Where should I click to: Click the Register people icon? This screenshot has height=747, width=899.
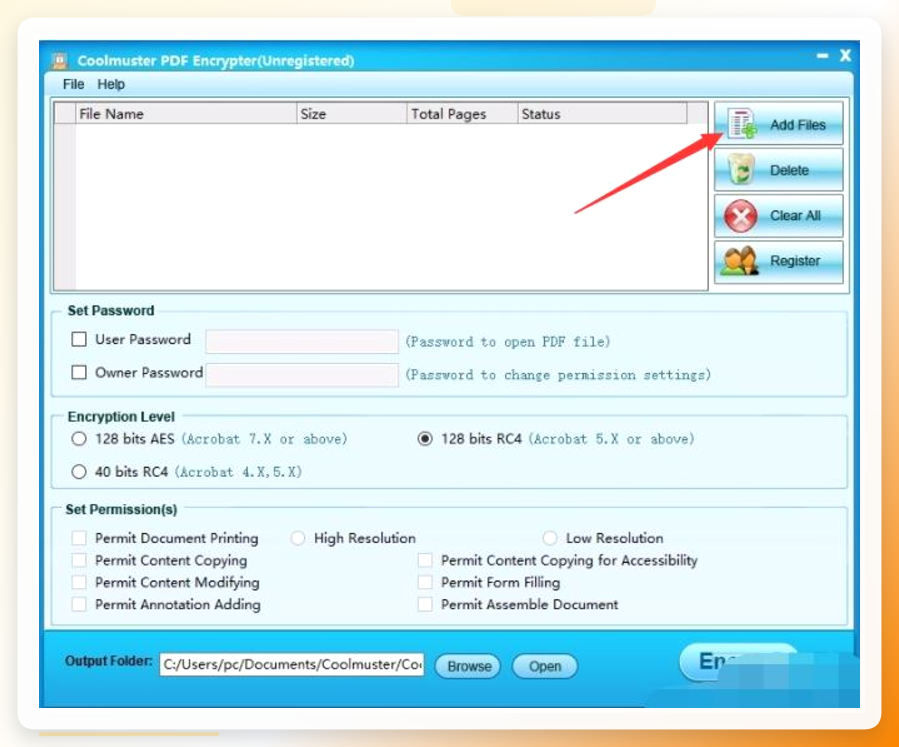(x=740, y=261)
